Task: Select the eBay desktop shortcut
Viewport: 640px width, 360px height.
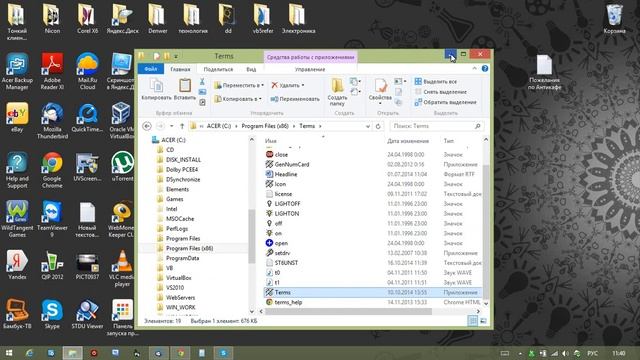Action: [17, 118]
